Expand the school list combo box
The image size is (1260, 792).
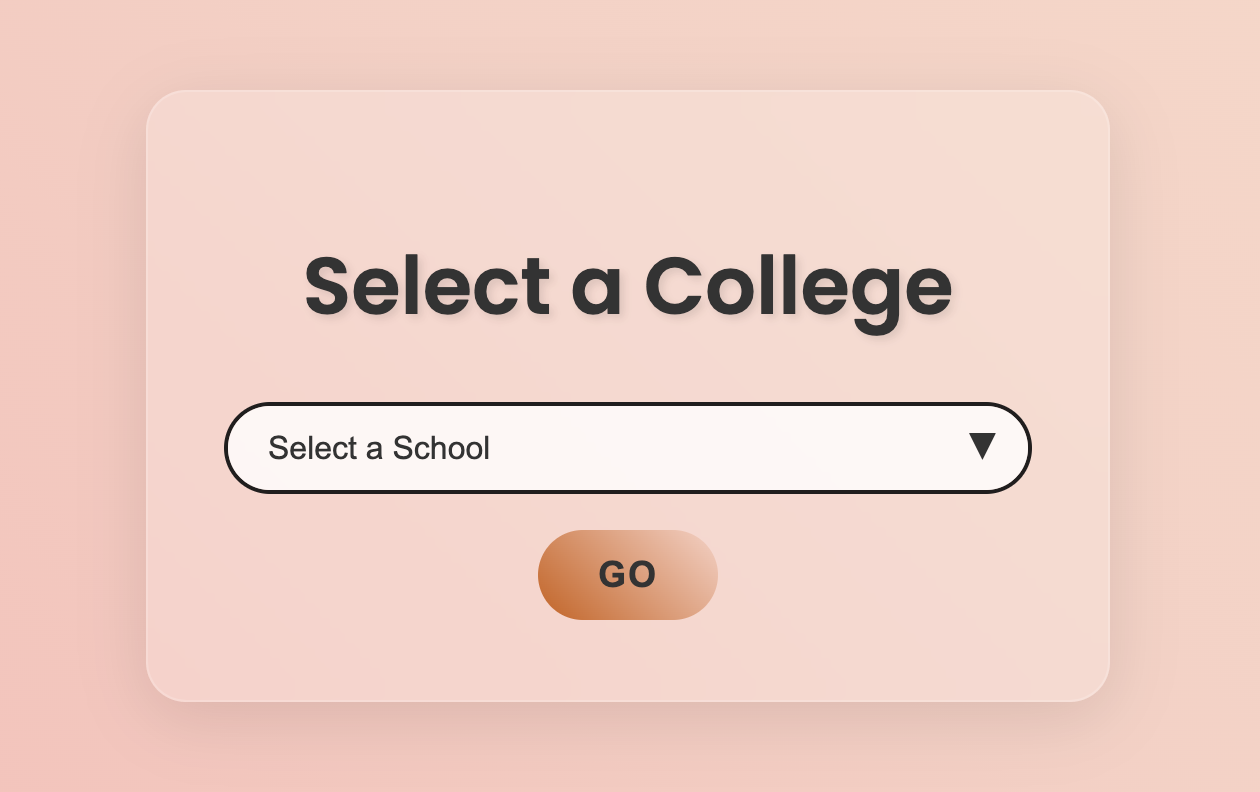pos(627,448)
